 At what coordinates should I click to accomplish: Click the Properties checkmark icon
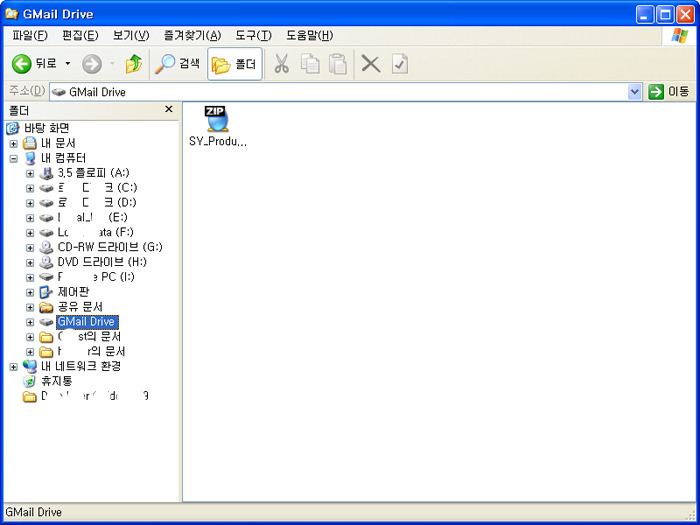[400, 64]
